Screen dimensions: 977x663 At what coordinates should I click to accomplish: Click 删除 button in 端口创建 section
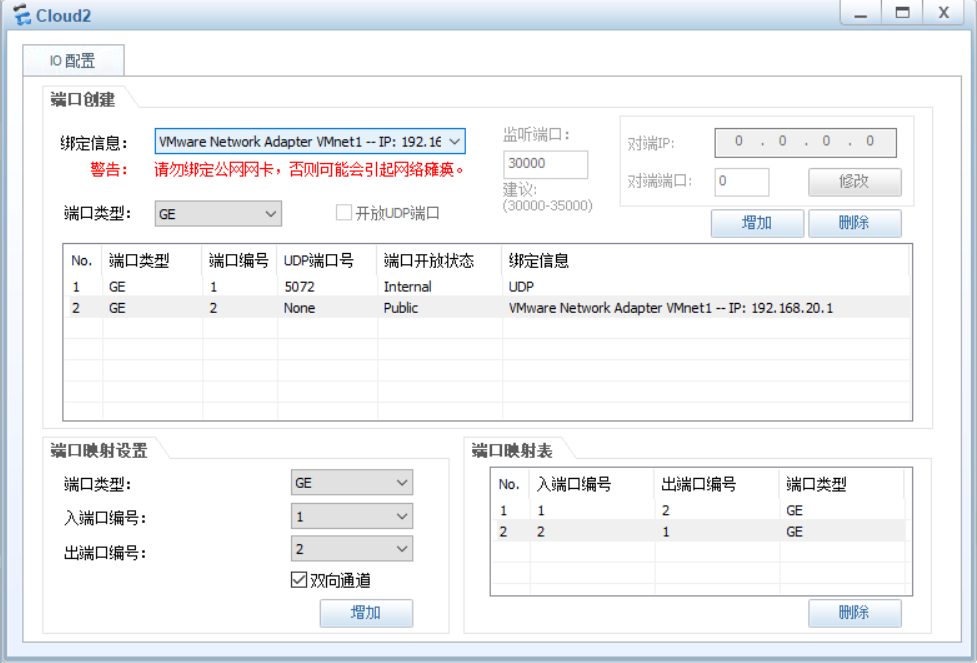854,222
